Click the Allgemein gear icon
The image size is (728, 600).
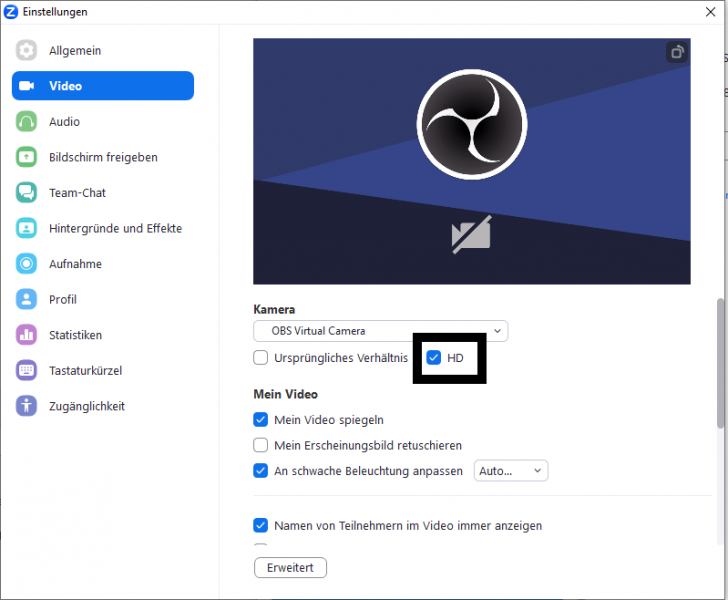click(x=26, y=50)
